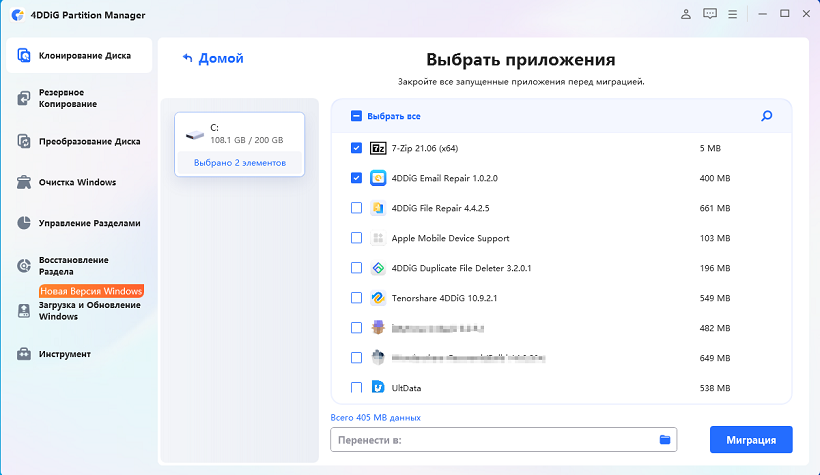This screenshot has width=820, height=475.
Task: Check the Tenorshare 4DDiG 10.9.2.1 checkbox
Action: click(356, 298)
